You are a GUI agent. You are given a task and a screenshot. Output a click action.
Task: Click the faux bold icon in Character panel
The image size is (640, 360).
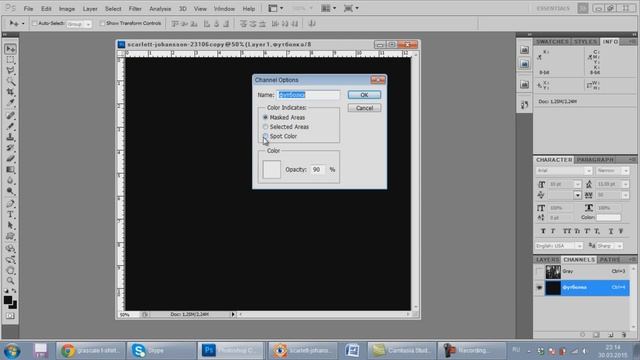[x=543, y=231]
